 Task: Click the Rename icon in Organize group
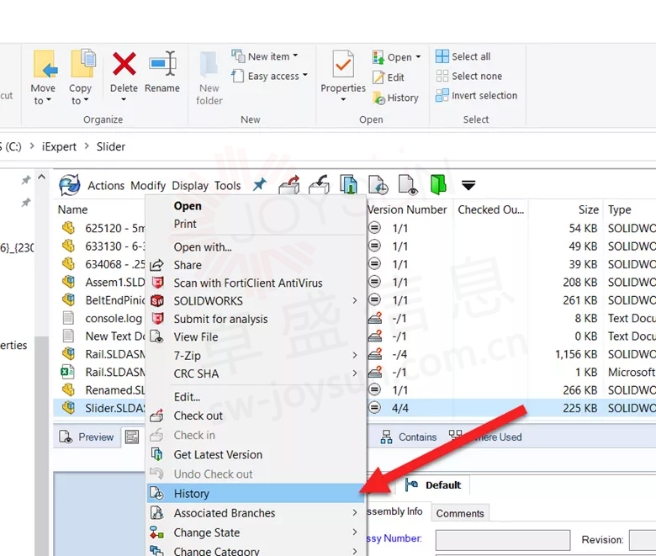(162, 64)
